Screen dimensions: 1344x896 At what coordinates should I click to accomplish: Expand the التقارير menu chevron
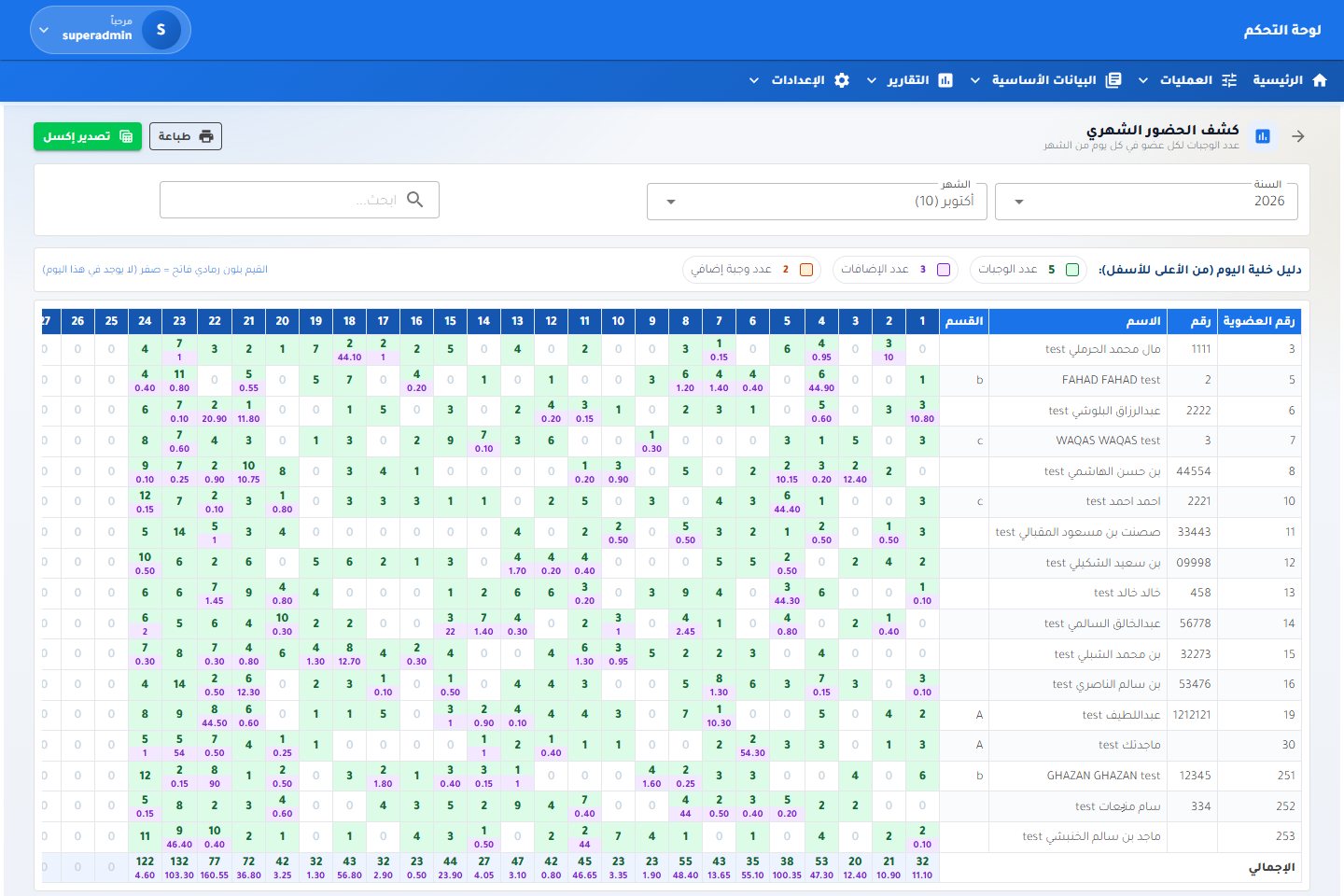872,80
